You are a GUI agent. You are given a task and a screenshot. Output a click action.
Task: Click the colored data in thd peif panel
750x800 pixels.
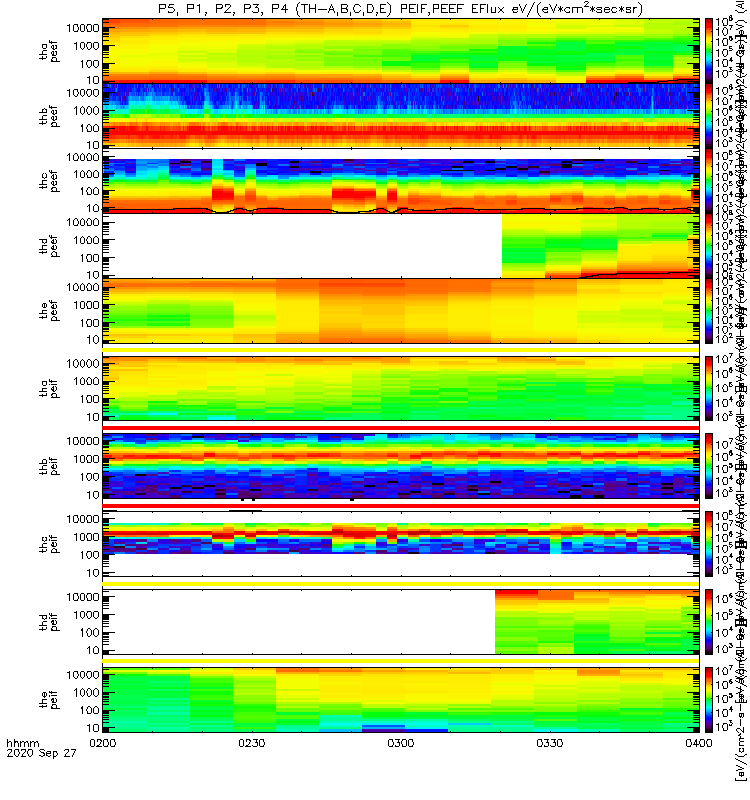[597, 621]
